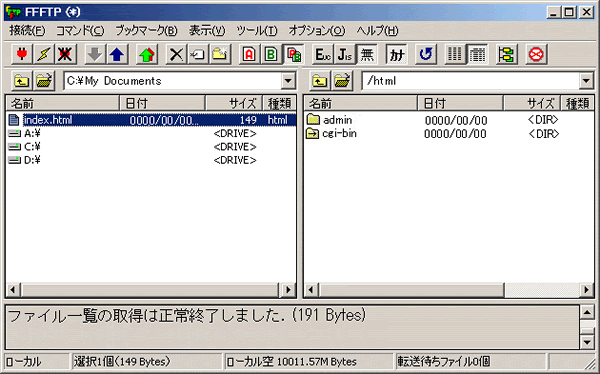The height and width of the screenshot is (374, 600).
Task: Open the コマンド(C) menu
Action: pos(80,30)
